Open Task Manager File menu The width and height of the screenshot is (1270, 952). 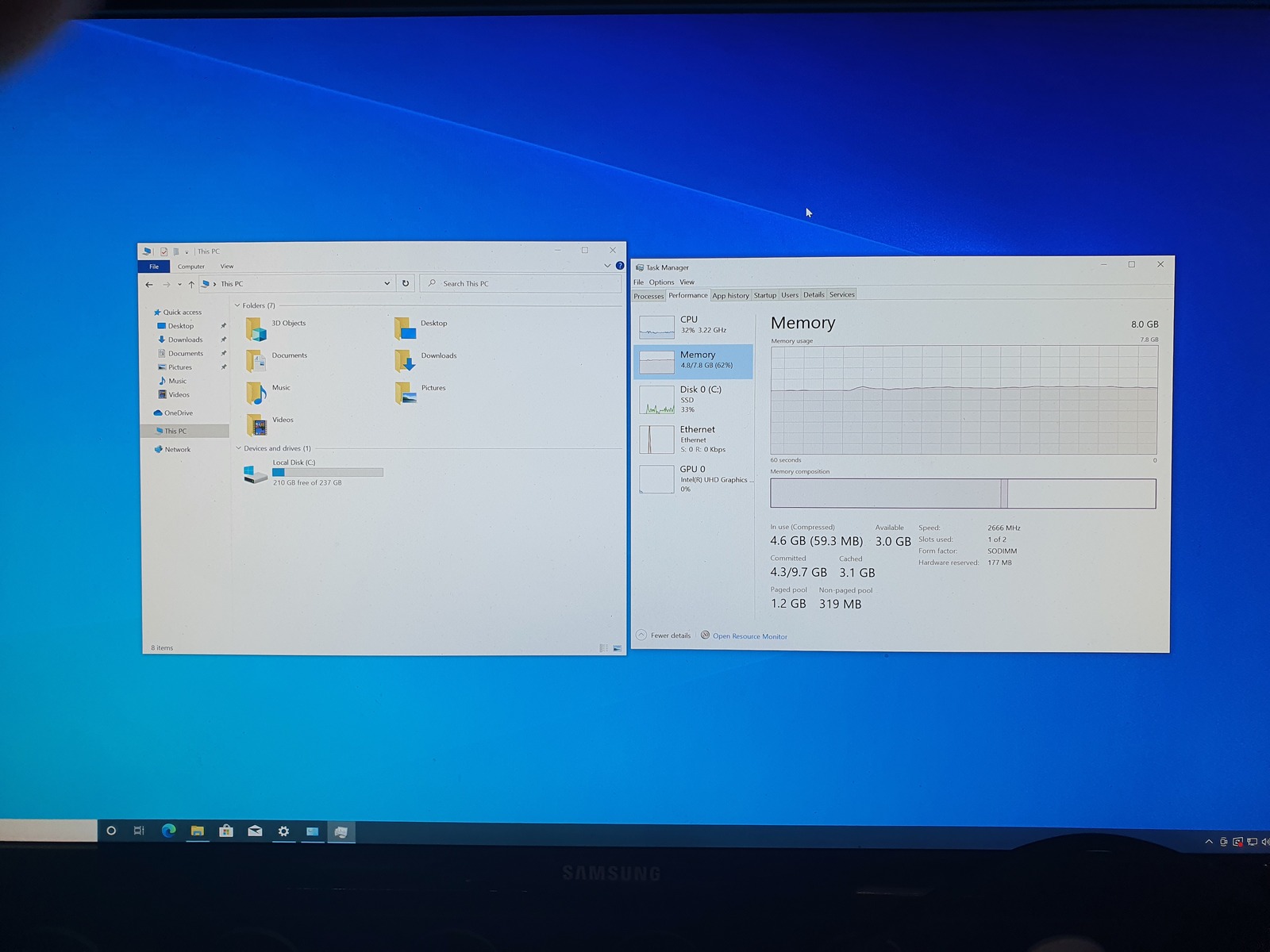[638, 282]
